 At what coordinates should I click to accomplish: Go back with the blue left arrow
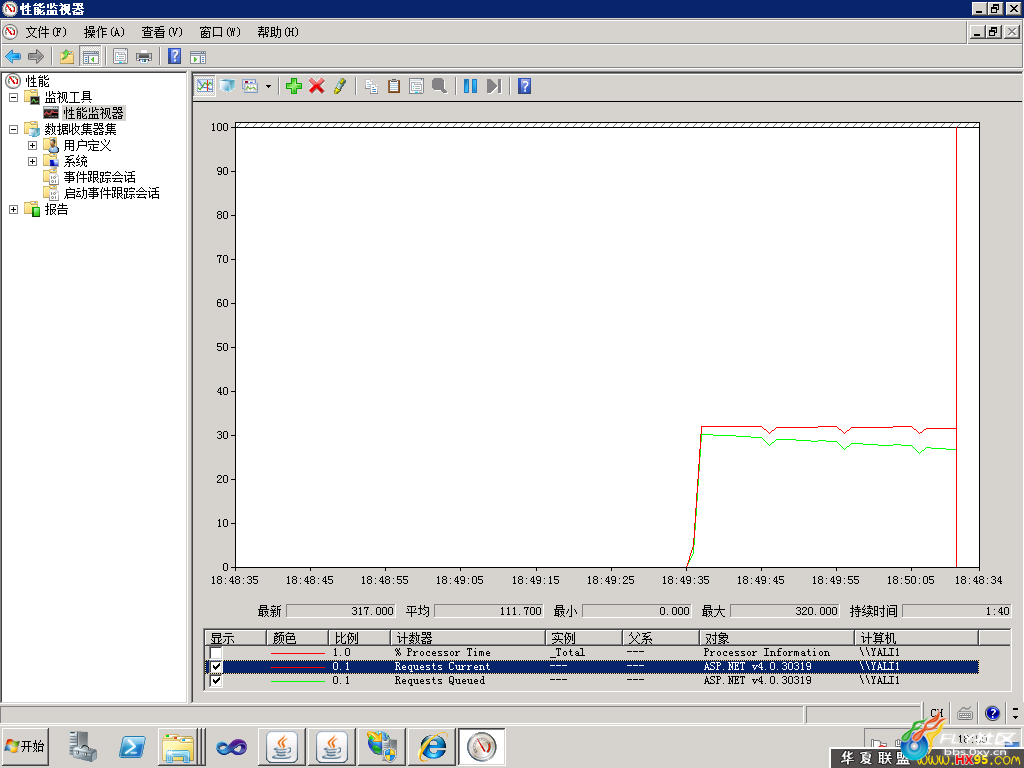(13, 57)
